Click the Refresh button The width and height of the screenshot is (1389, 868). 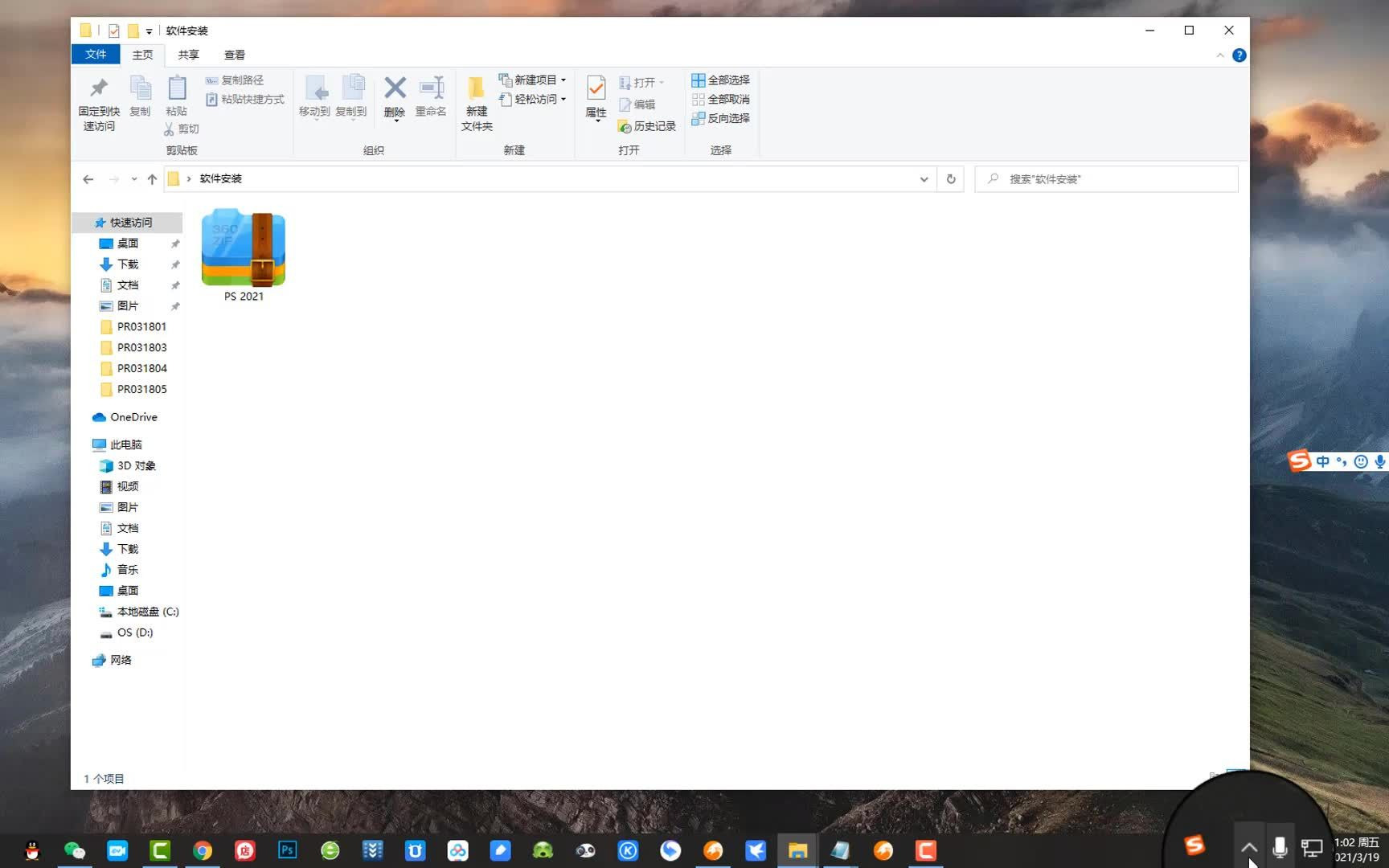point(951,179)
